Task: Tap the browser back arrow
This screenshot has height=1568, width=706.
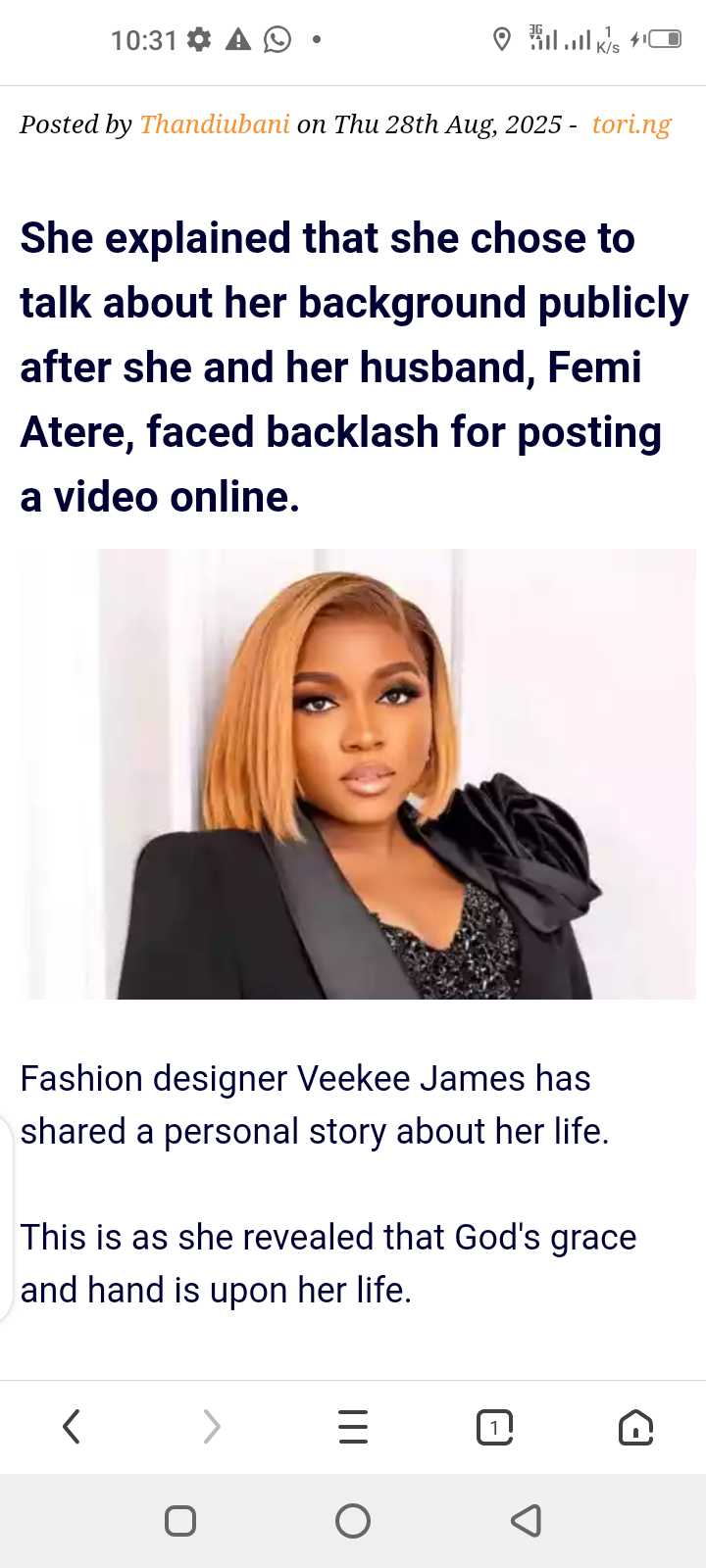Action: tap(72, 1427)
